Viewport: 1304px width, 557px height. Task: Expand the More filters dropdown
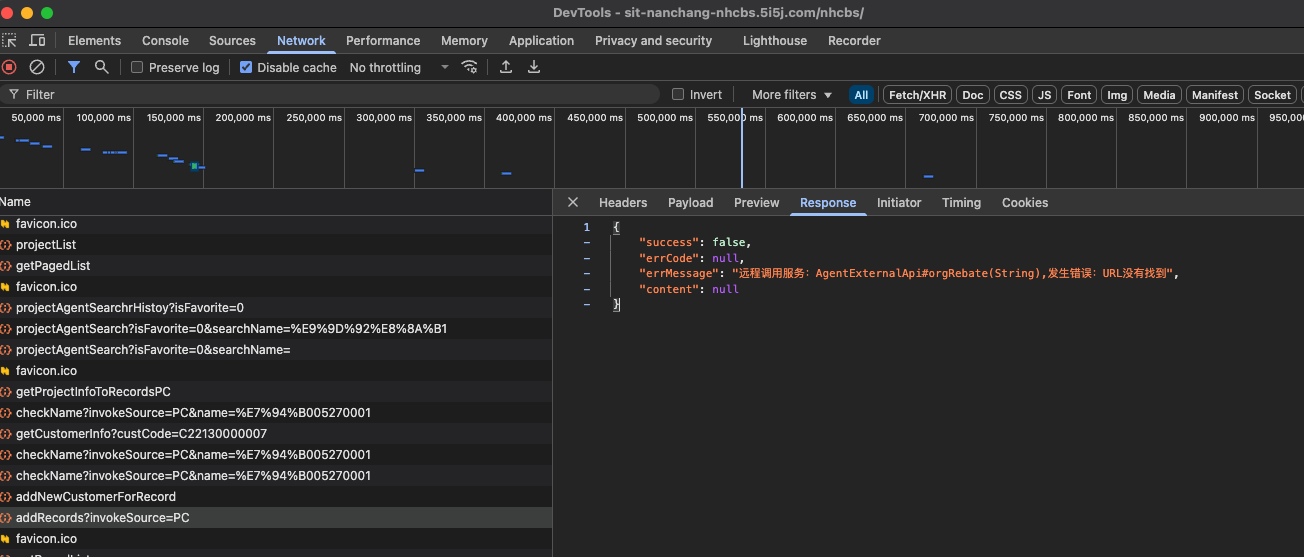point(791,95)
